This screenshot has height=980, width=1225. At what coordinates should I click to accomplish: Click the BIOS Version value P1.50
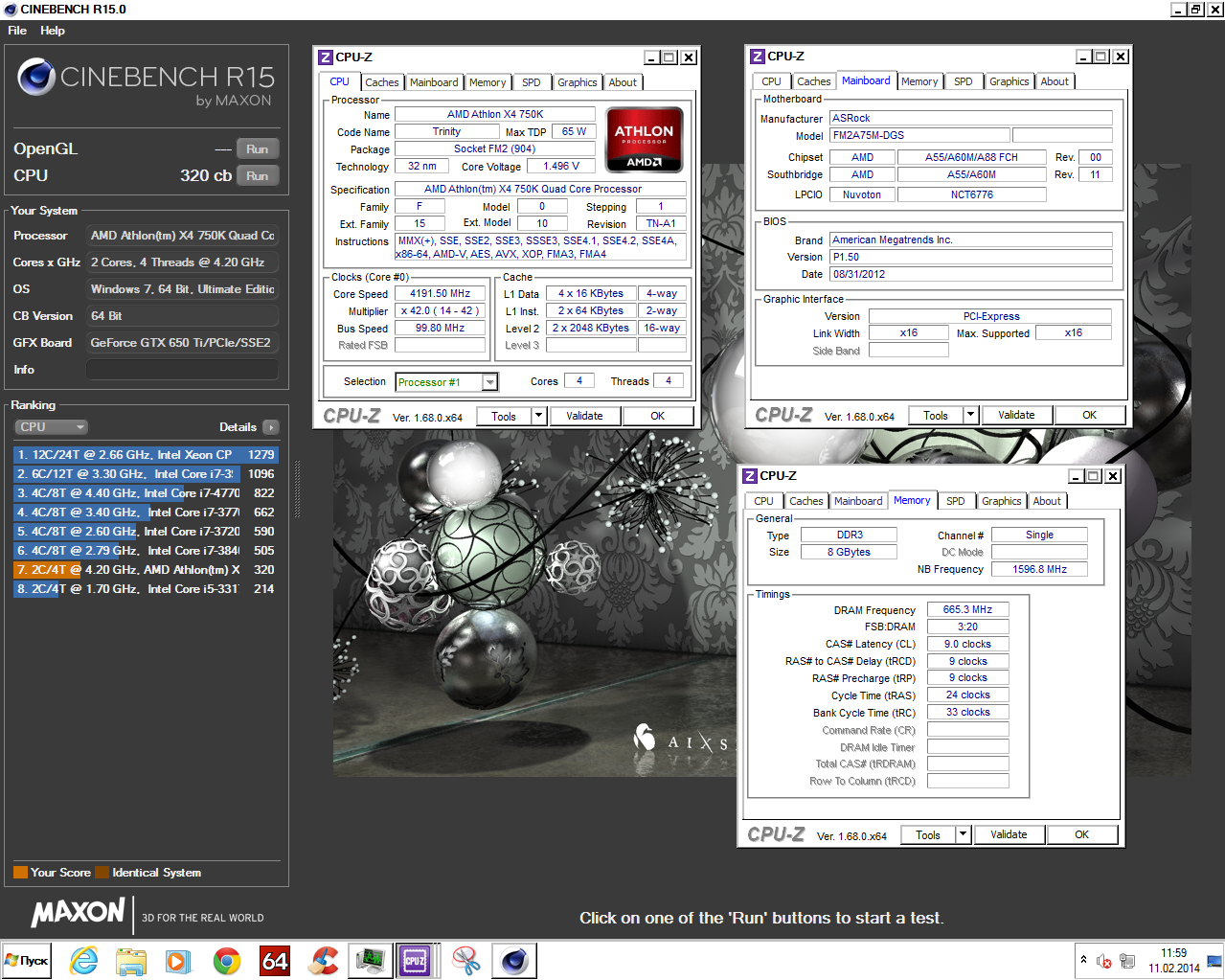click(x=970, y=258)
